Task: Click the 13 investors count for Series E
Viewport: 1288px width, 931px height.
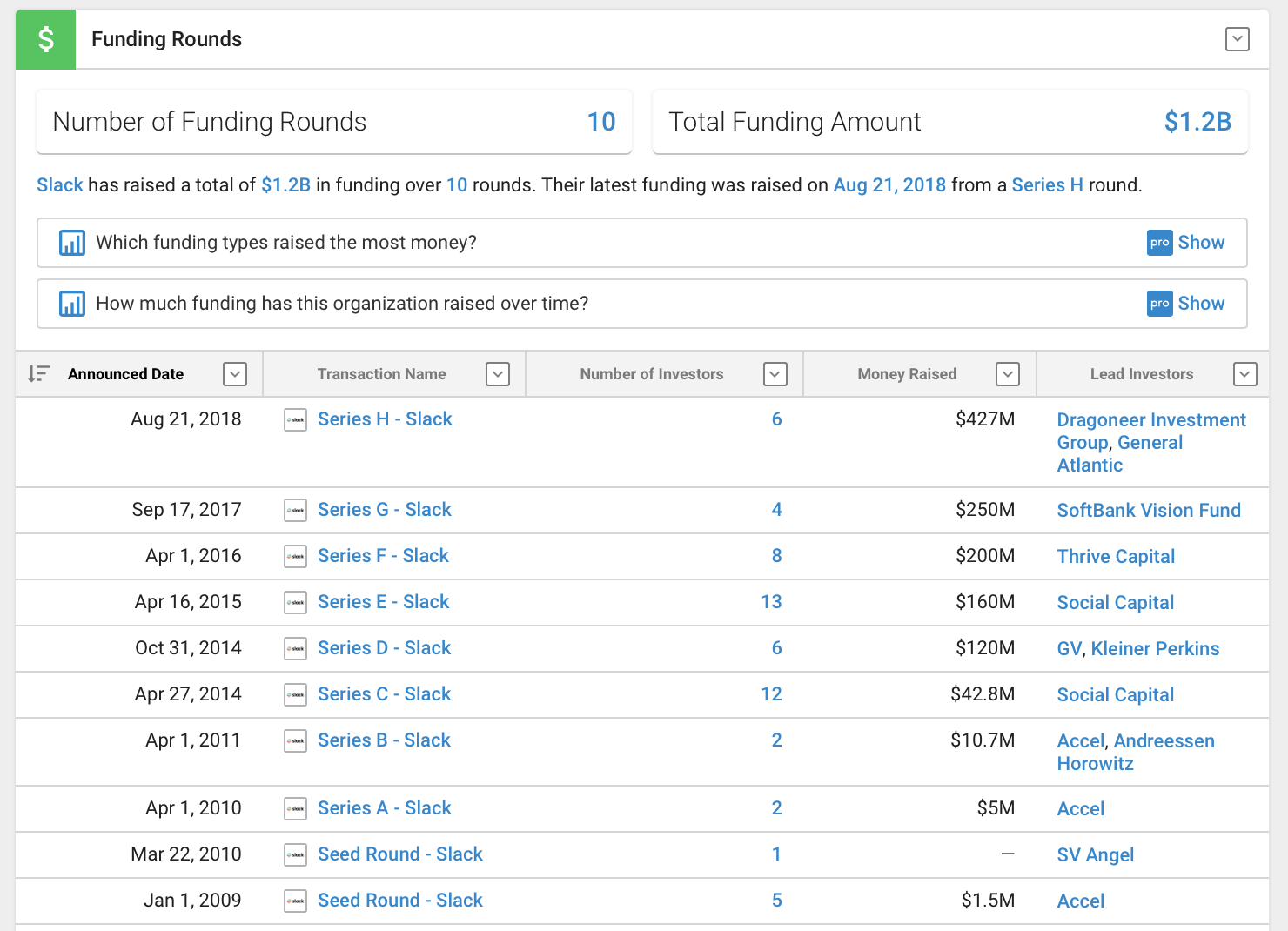Action: (771, 602)
